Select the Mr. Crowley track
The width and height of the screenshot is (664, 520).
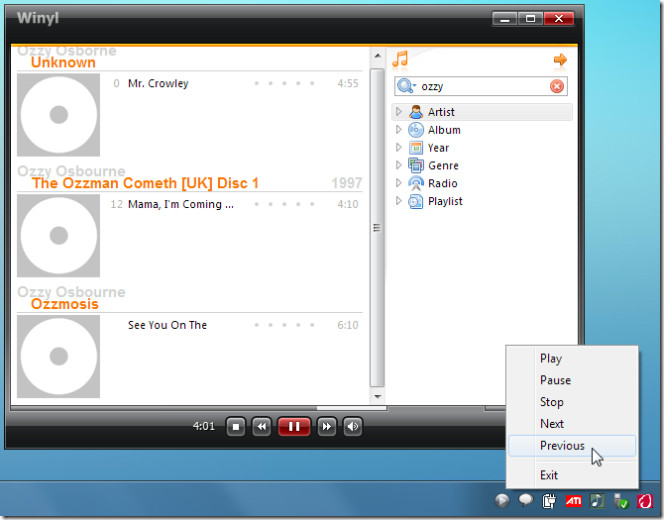[x=158, y=83]
